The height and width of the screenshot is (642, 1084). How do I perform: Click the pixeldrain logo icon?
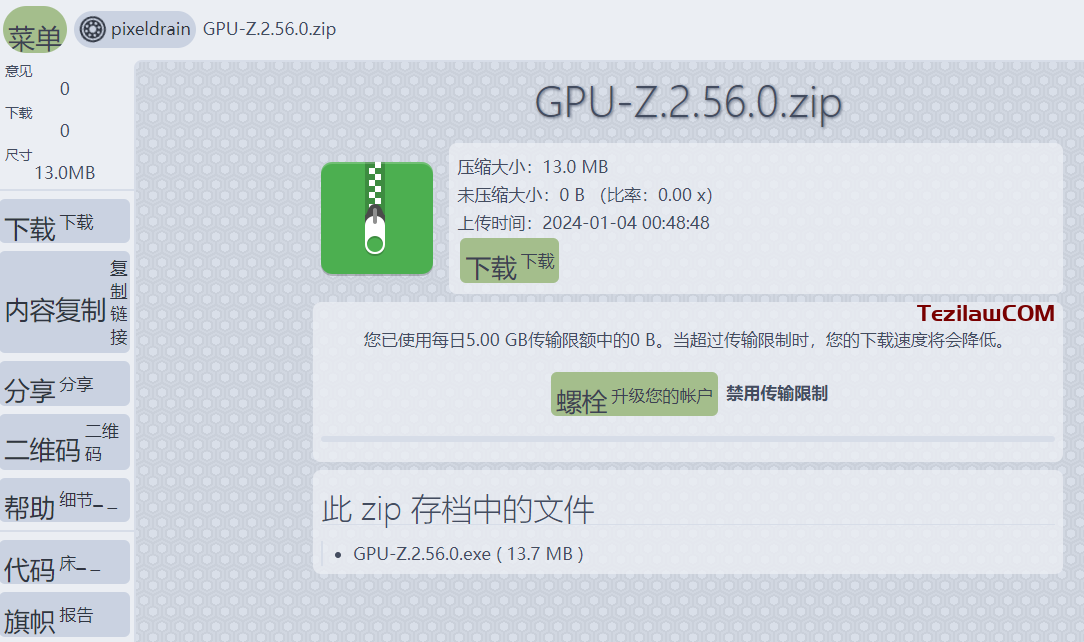(90, 29)
